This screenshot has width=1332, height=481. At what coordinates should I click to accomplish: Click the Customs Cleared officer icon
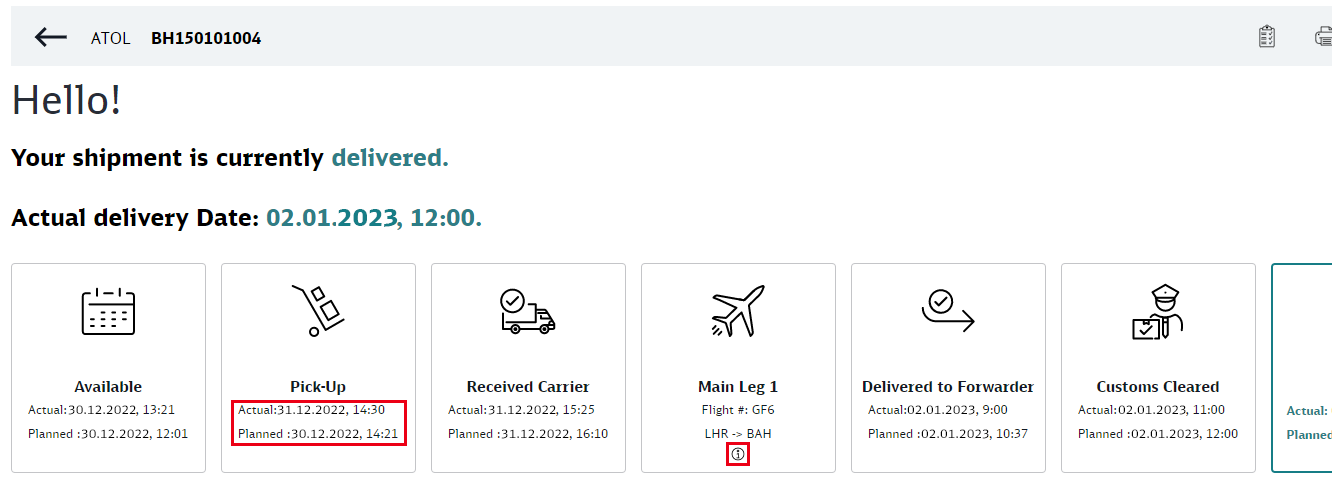click(1158, 313)
